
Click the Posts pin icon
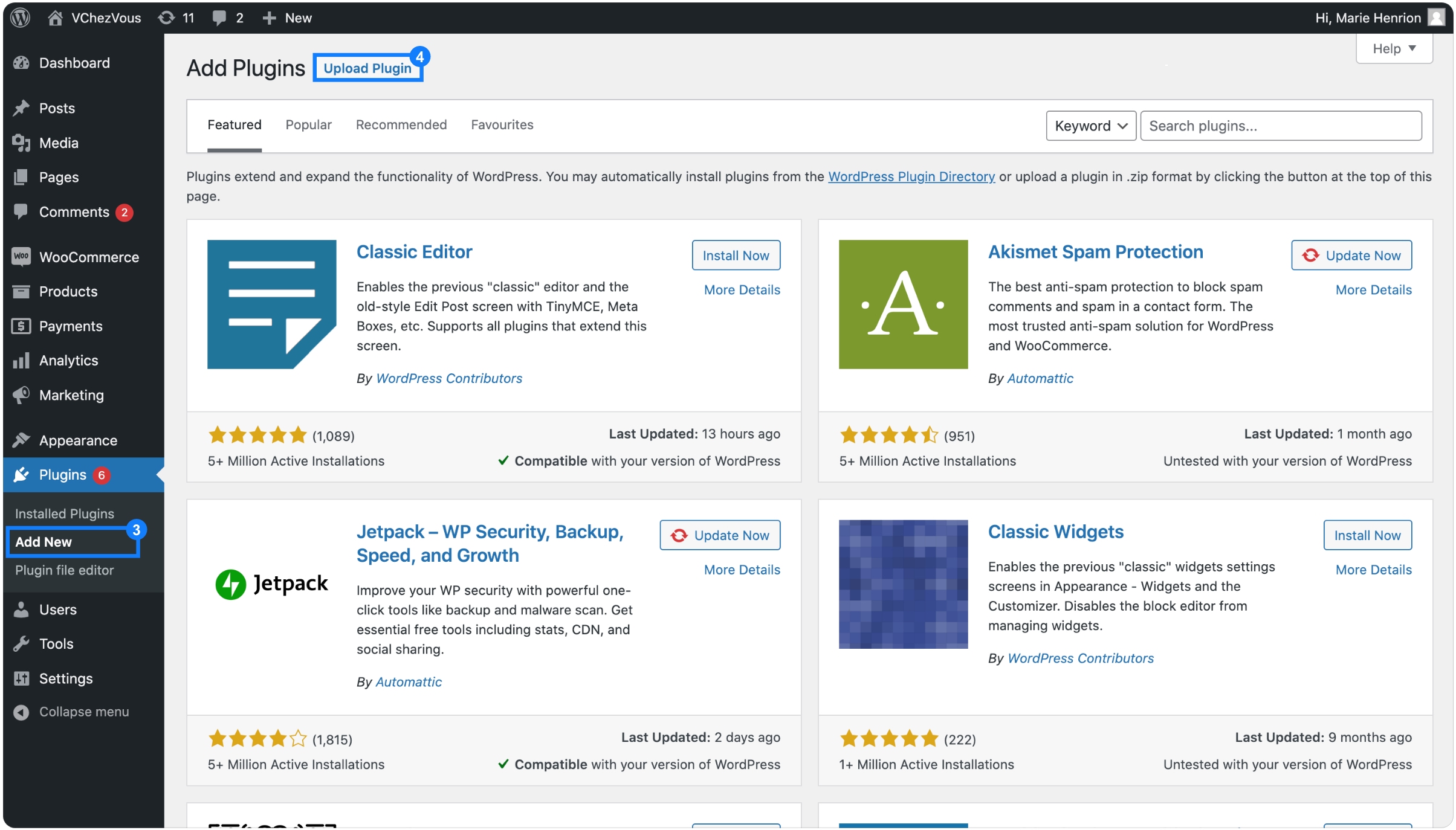(21, 108)
